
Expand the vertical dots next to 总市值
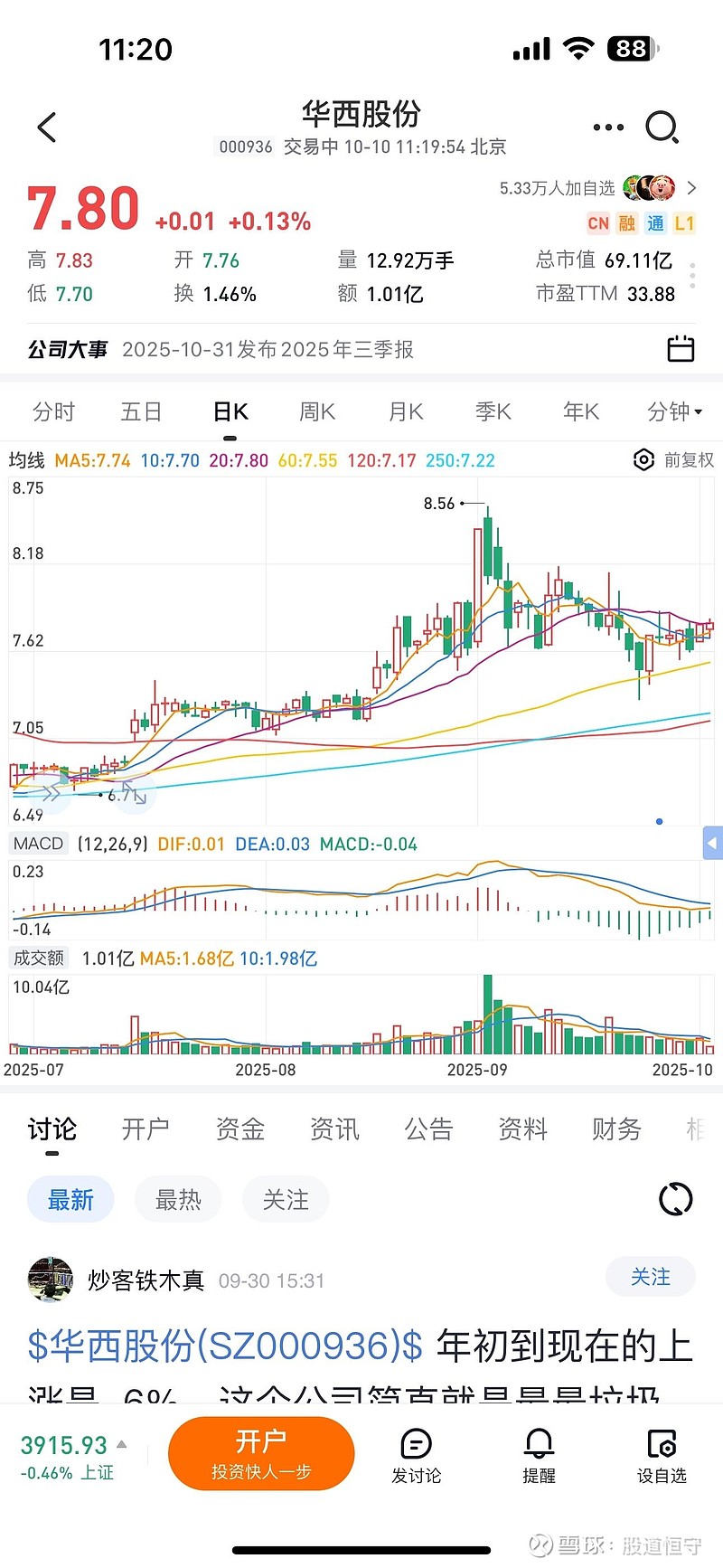tap(692, 276)
